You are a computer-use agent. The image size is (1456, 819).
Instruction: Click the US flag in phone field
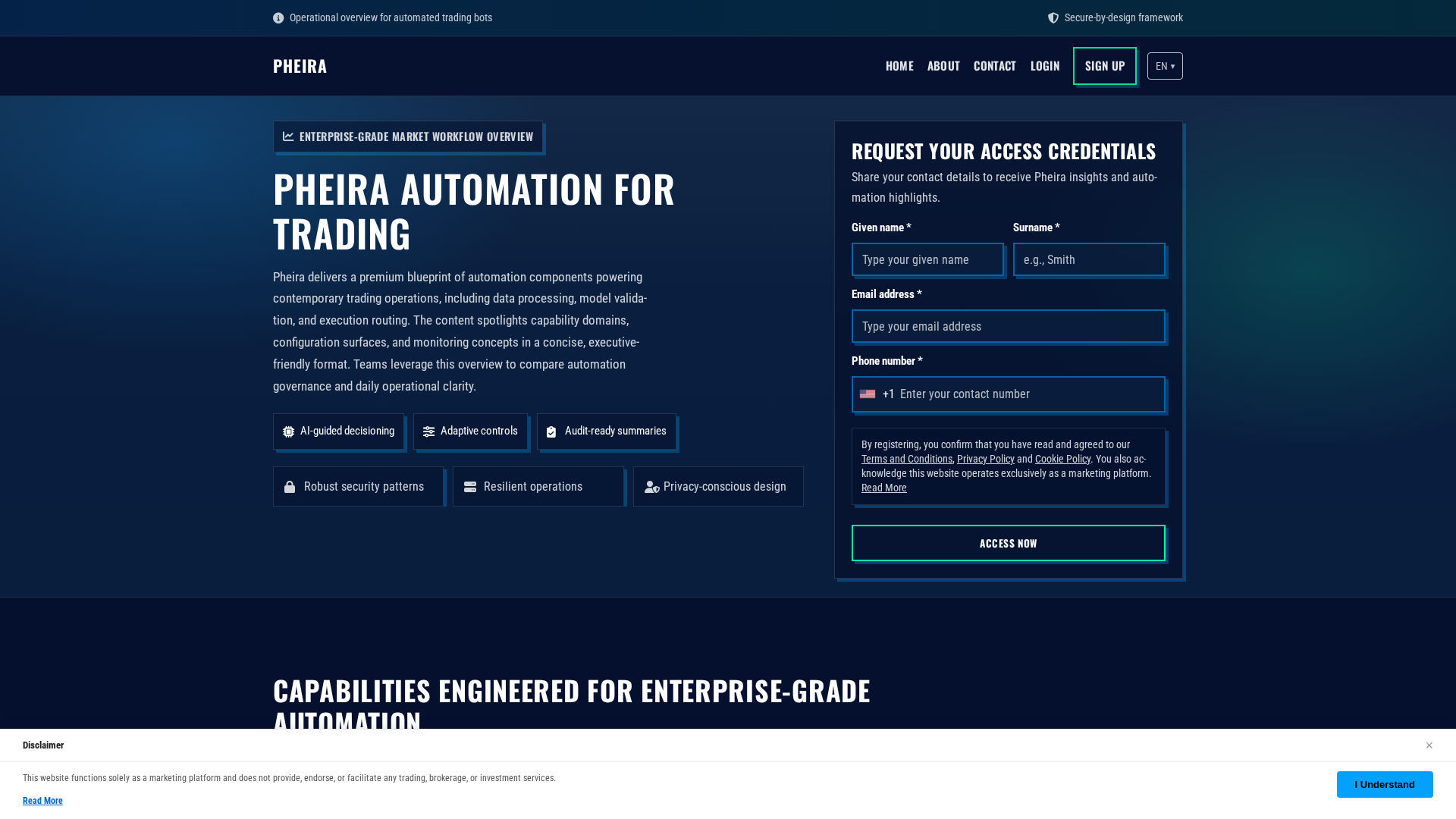click(x=868, y=394)
